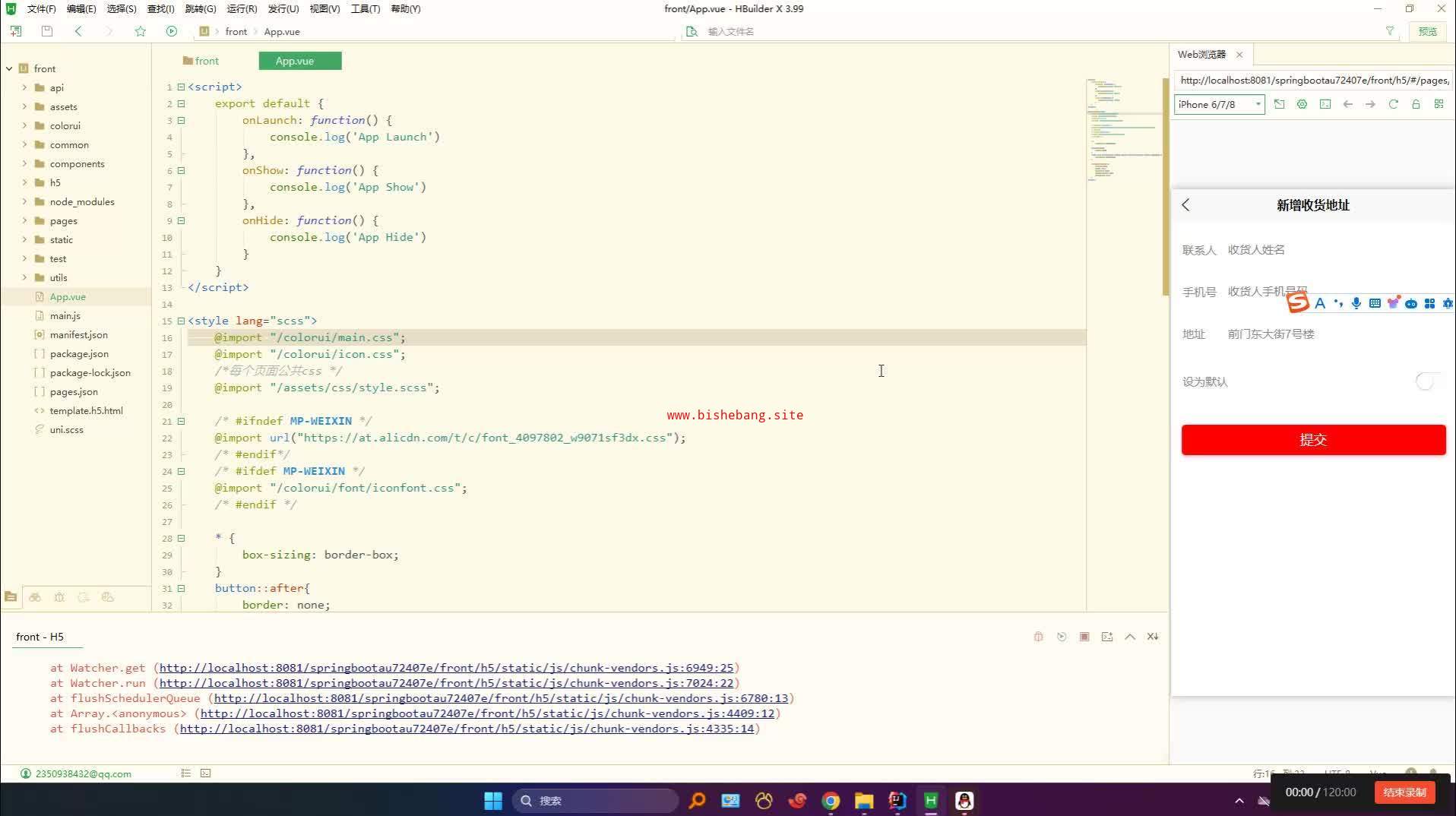This screenshot has width=1456, height=816.
Task: Open the 运行(R) menu
Action: click(242, 8)
